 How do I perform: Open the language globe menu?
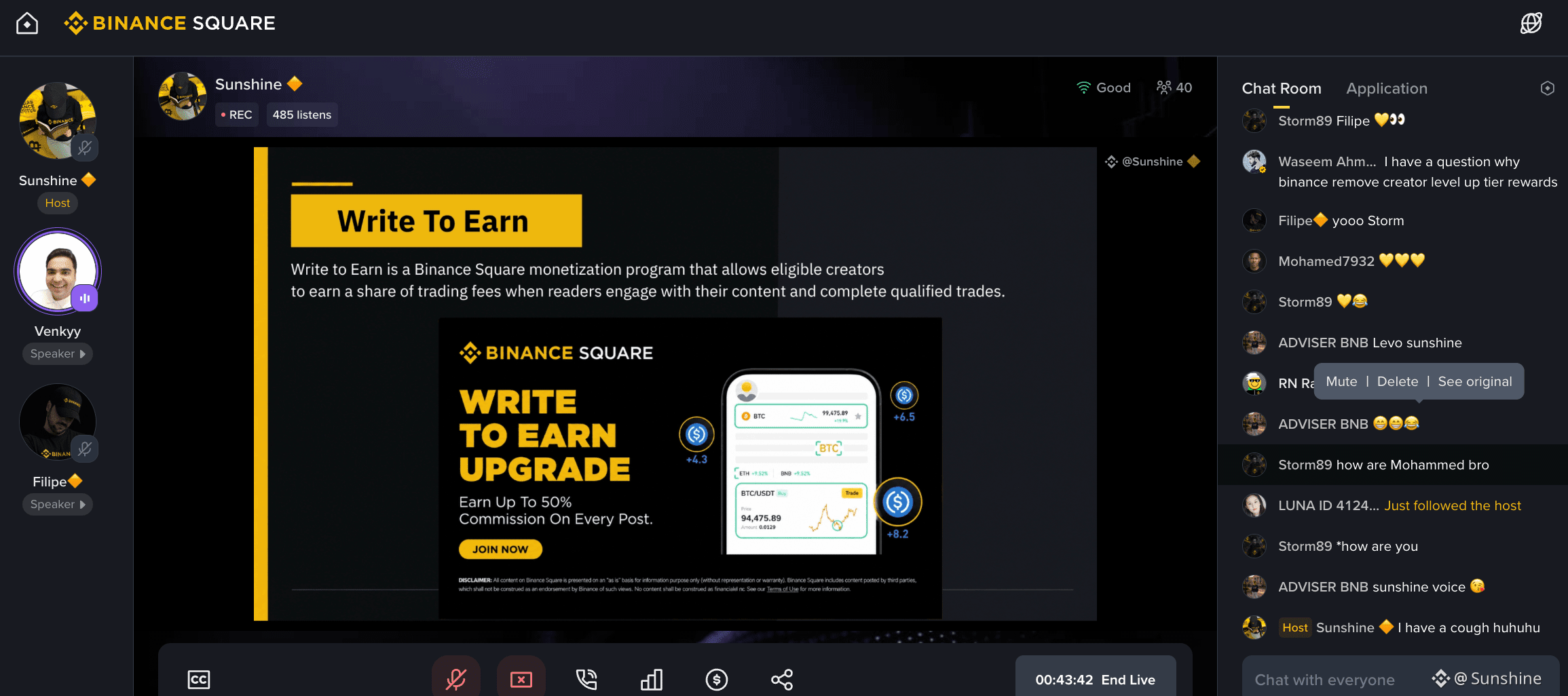[x=1531, y=23]
